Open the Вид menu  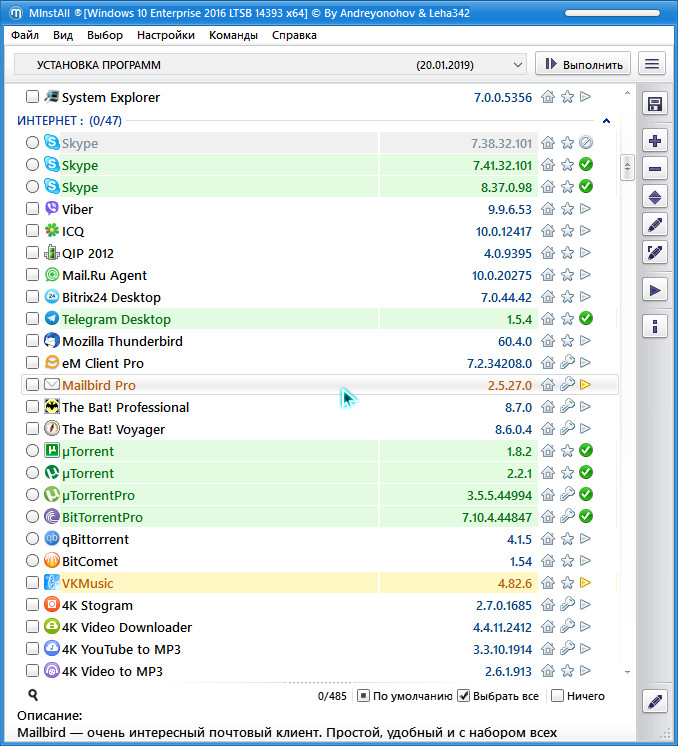(63, 35)
